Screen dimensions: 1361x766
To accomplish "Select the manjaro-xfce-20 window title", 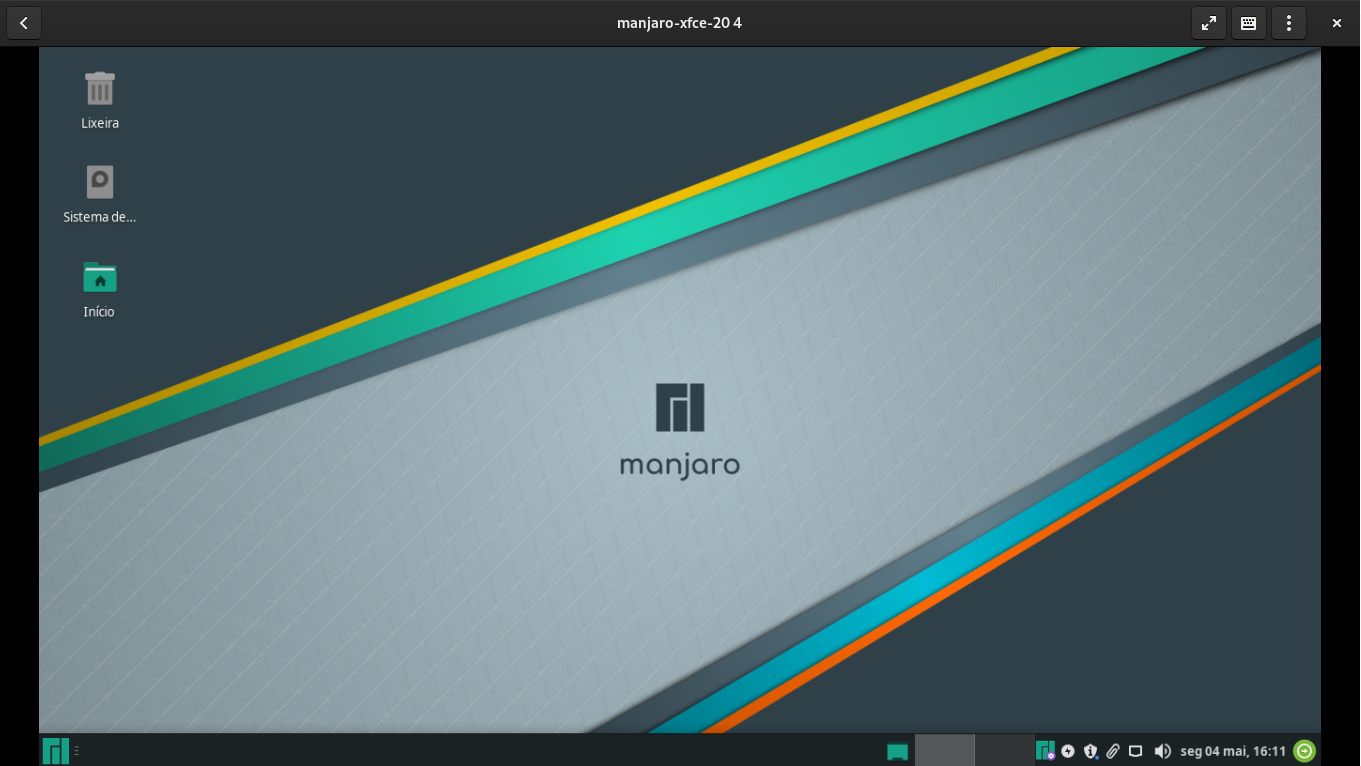I will 680,22.
